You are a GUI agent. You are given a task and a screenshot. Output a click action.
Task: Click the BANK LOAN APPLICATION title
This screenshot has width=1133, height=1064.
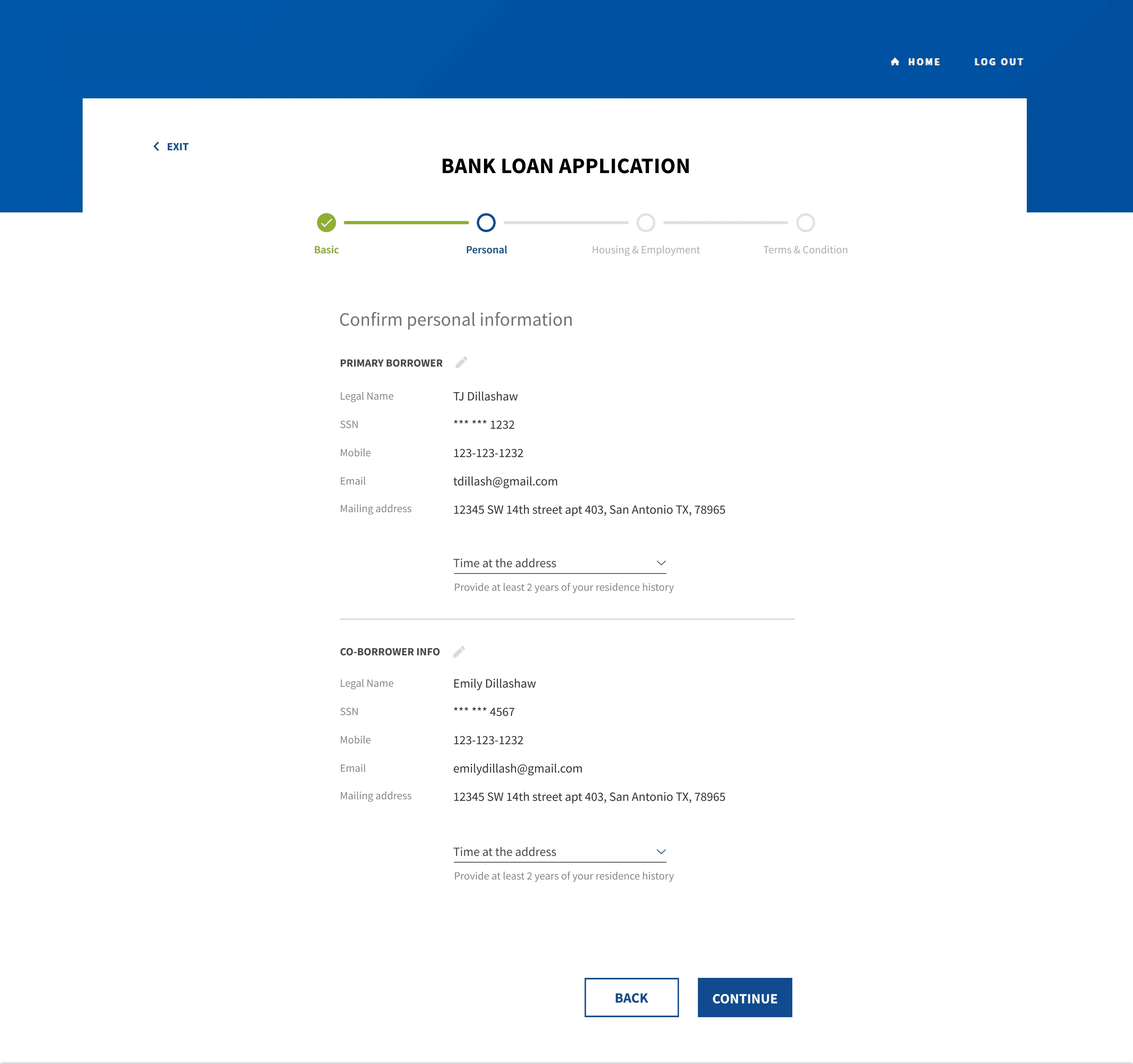pos(565,166)
